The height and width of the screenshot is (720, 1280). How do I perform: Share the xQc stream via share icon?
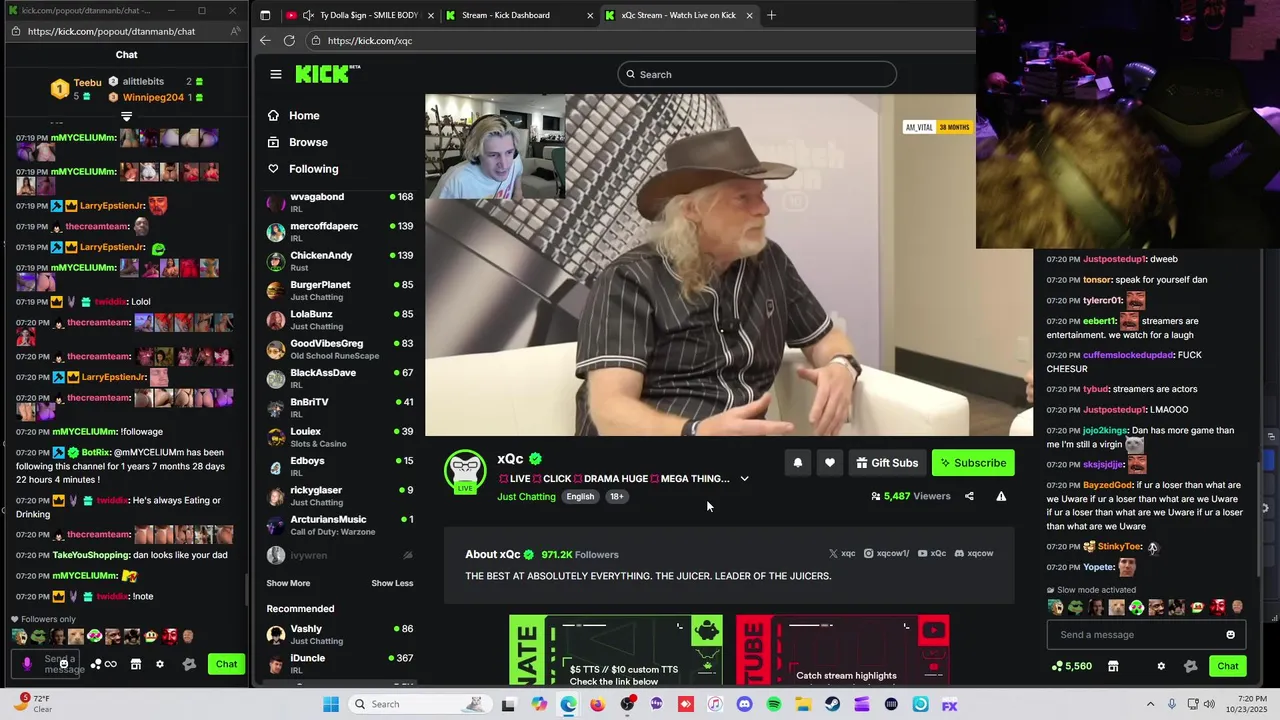coord(969,496)
